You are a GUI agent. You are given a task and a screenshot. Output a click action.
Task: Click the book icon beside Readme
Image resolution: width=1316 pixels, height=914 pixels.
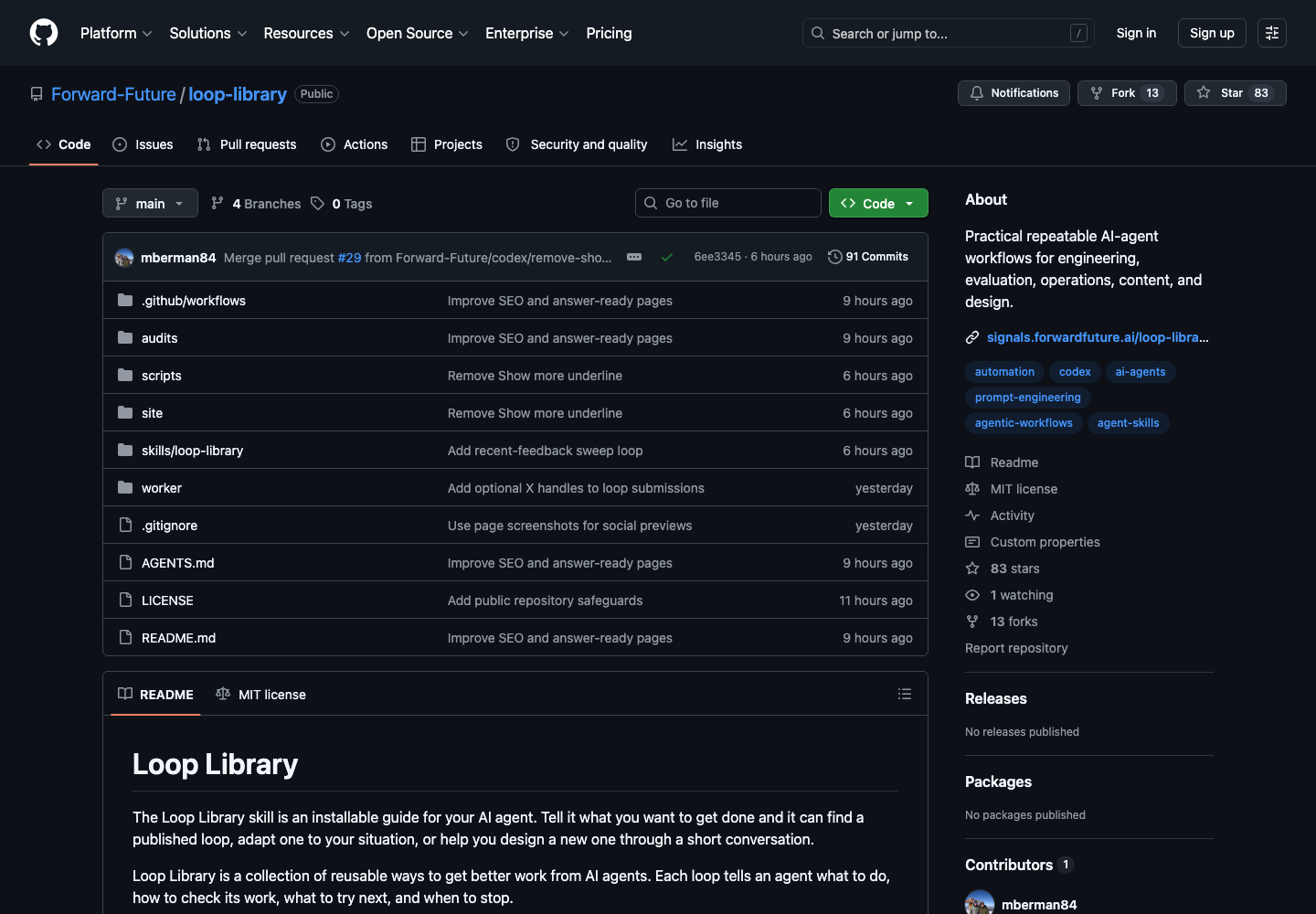972,462
